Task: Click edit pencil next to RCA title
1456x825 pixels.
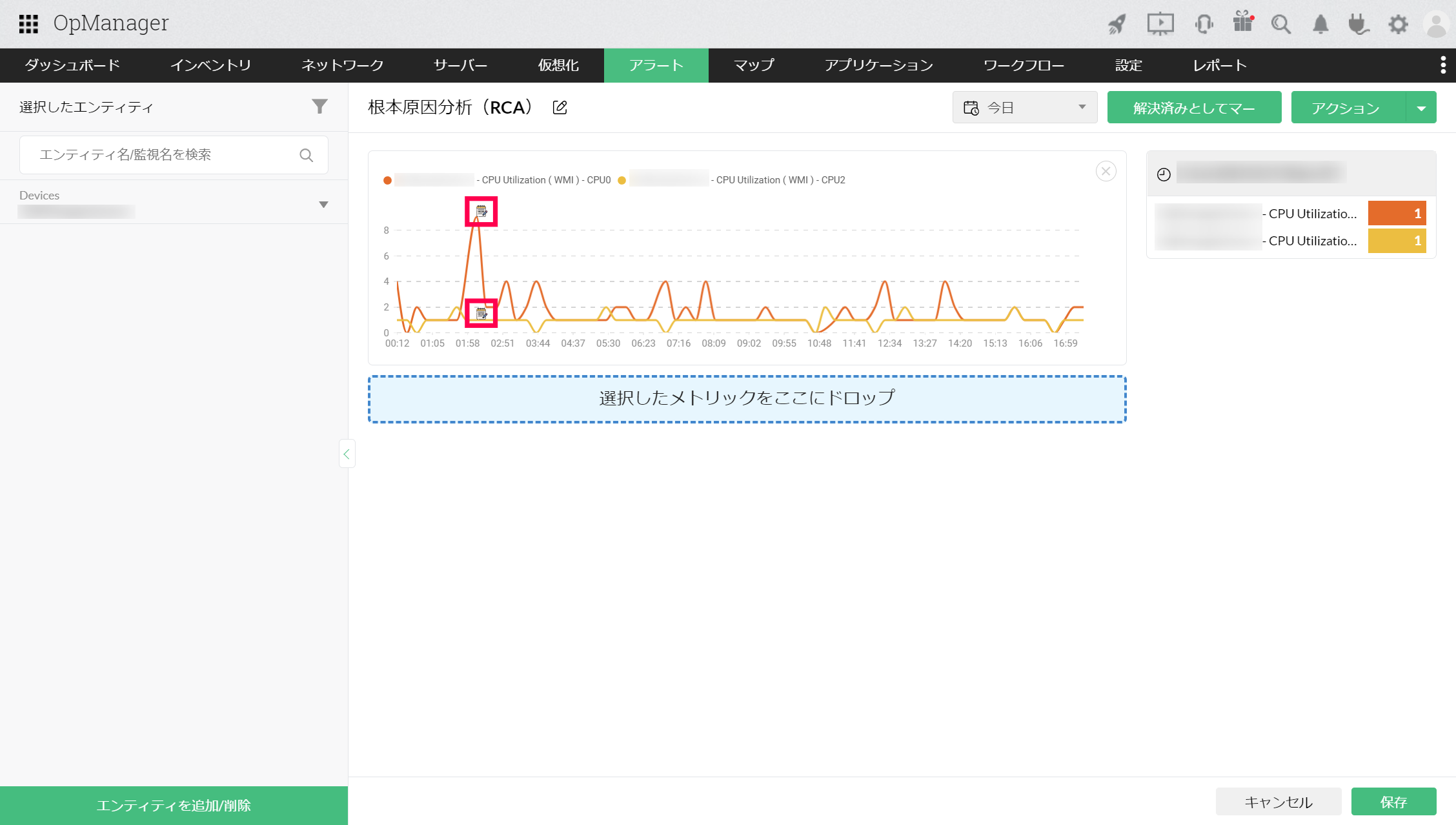Action: pyautogui.click(x=560, y=108)
